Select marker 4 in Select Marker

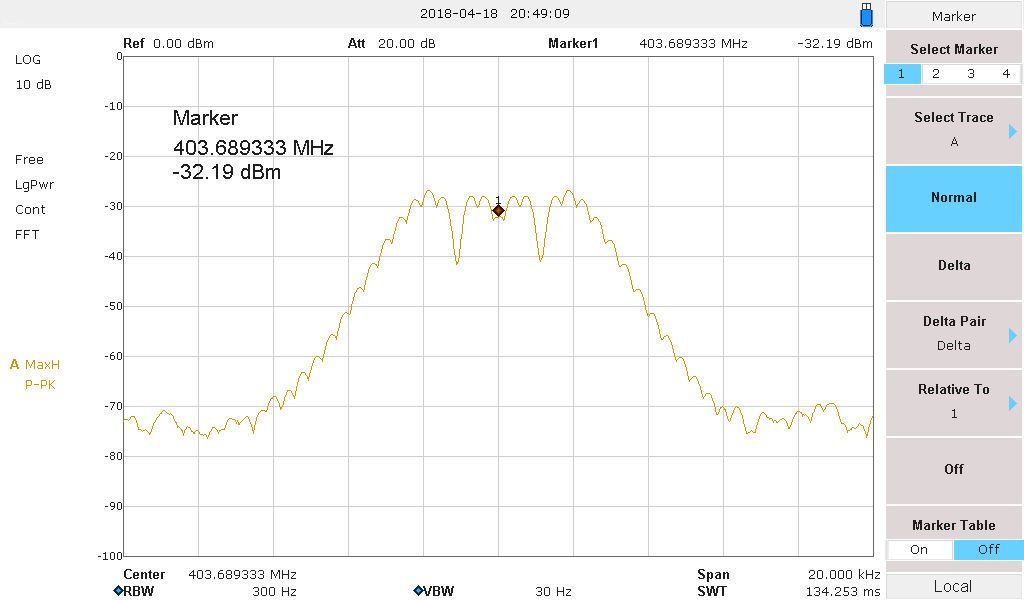point(1006,74)
